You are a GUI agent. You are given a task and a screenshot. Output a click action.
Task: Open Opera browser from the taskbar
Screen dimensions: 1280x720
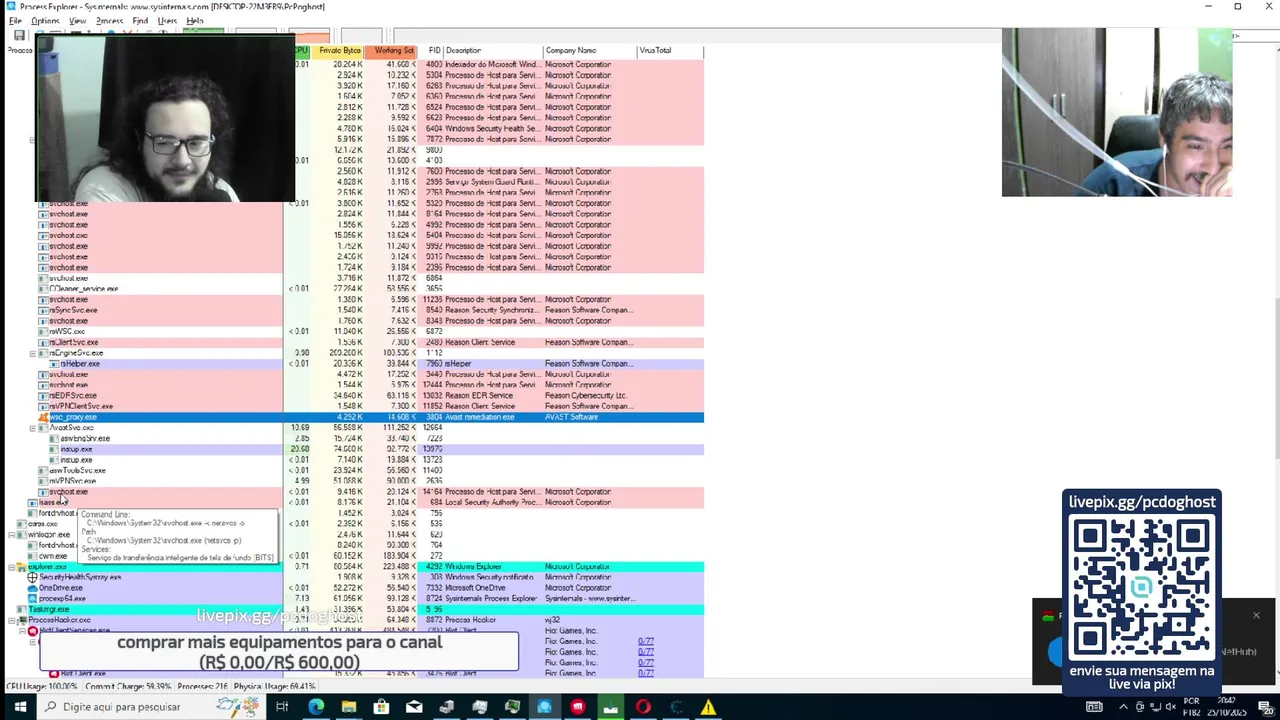[643, 707]
